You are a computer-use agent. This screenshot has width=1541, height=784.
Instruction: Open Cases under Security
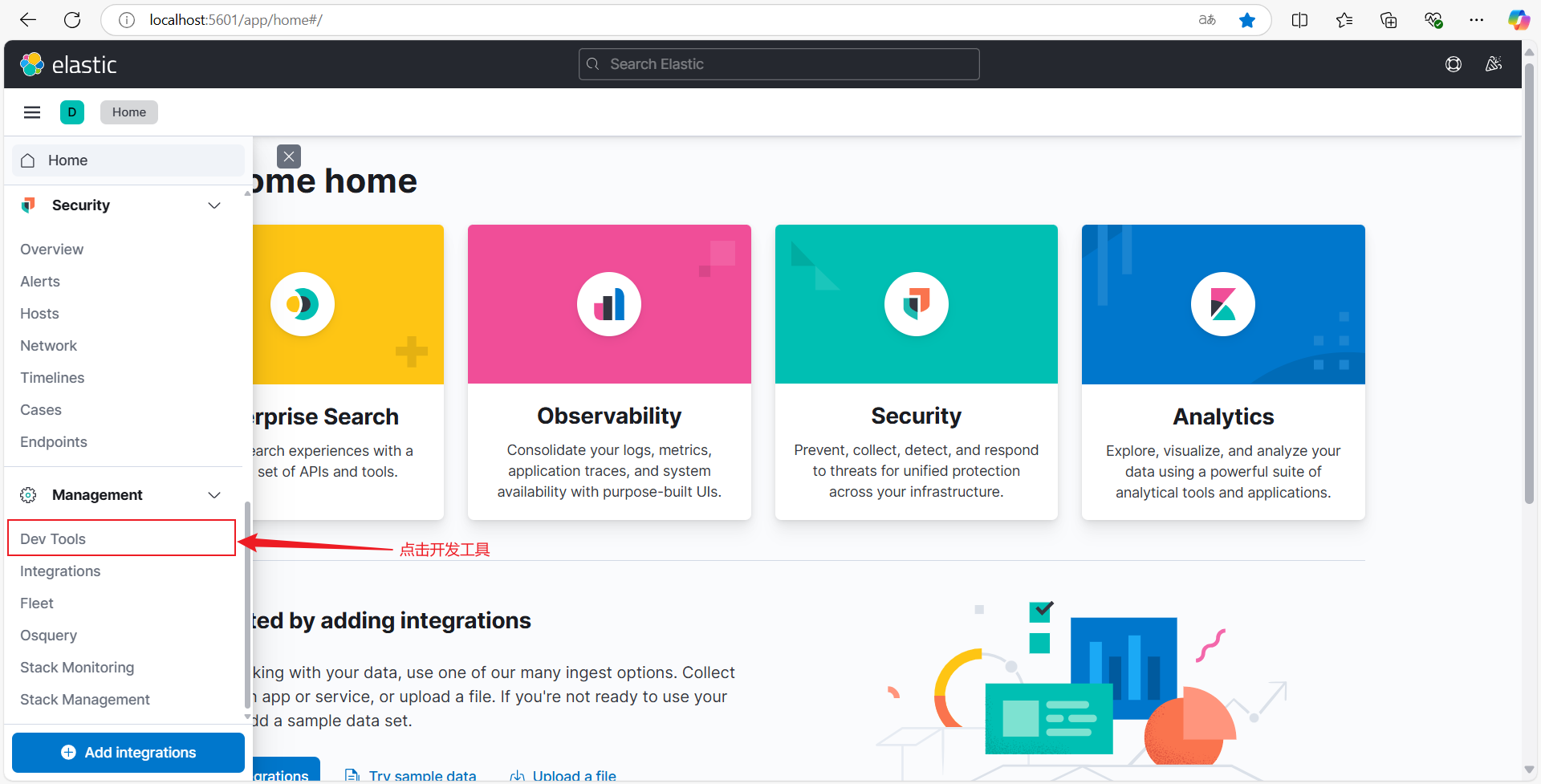[x=41, y=410]
